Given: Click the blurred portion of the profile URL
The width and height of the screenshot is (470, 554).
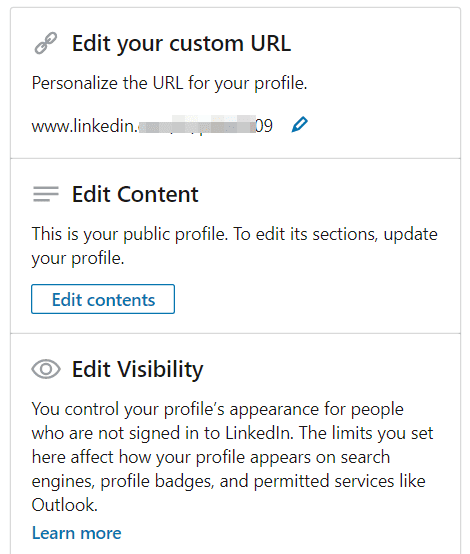Looking at the screenshot, I should point(197,124).
